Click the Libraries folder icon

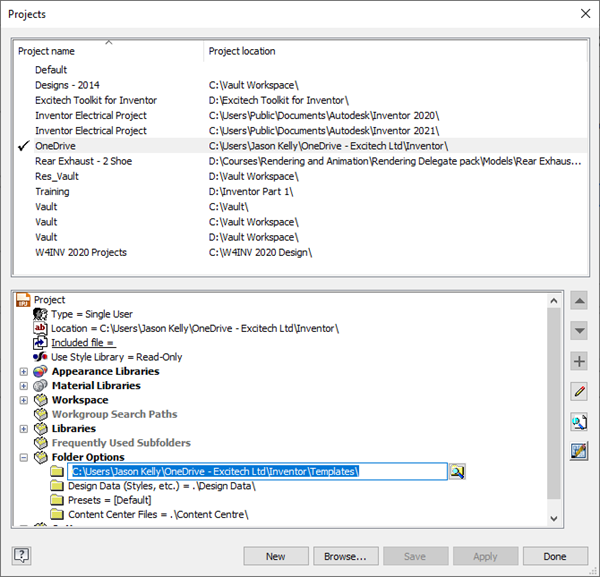coord(40,429)
